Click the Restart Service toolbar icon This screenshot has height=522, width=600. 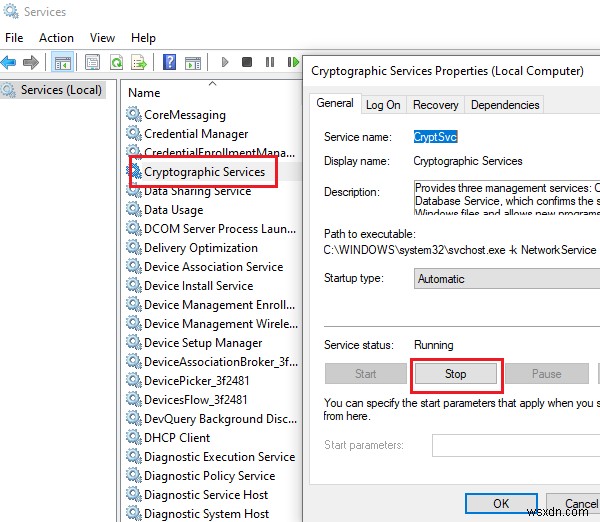293,62
